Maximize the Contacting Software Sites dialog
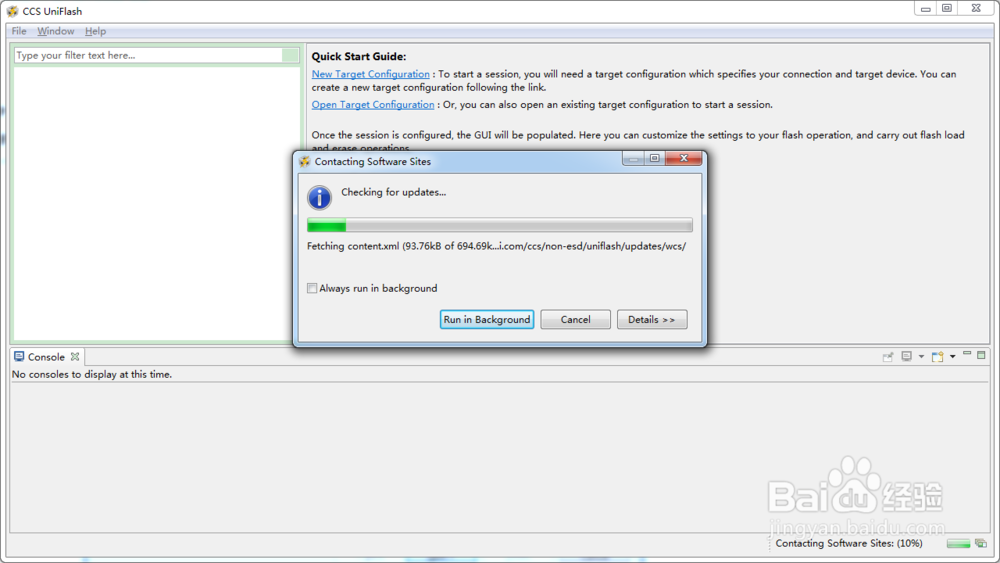 click(654, 158)
